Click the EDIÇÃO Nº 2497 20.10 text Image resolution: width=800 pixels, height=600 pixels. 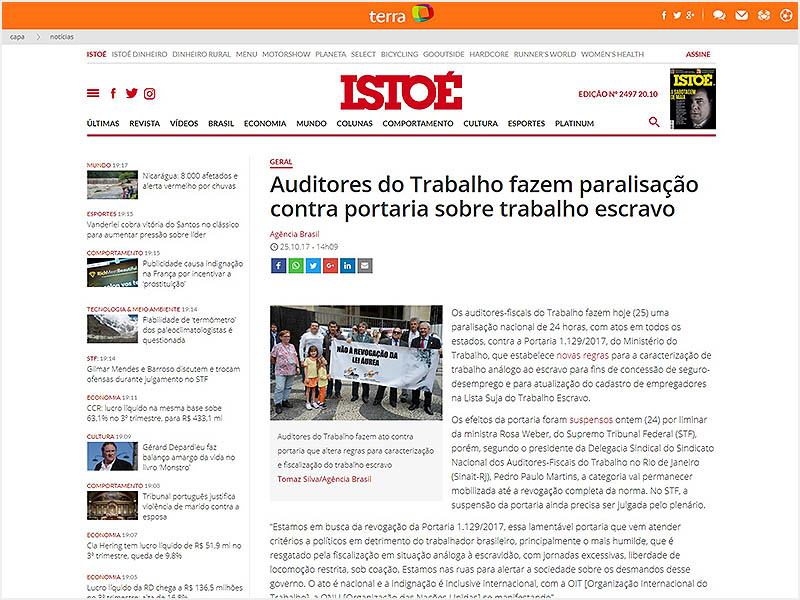[x=618, y=94]
